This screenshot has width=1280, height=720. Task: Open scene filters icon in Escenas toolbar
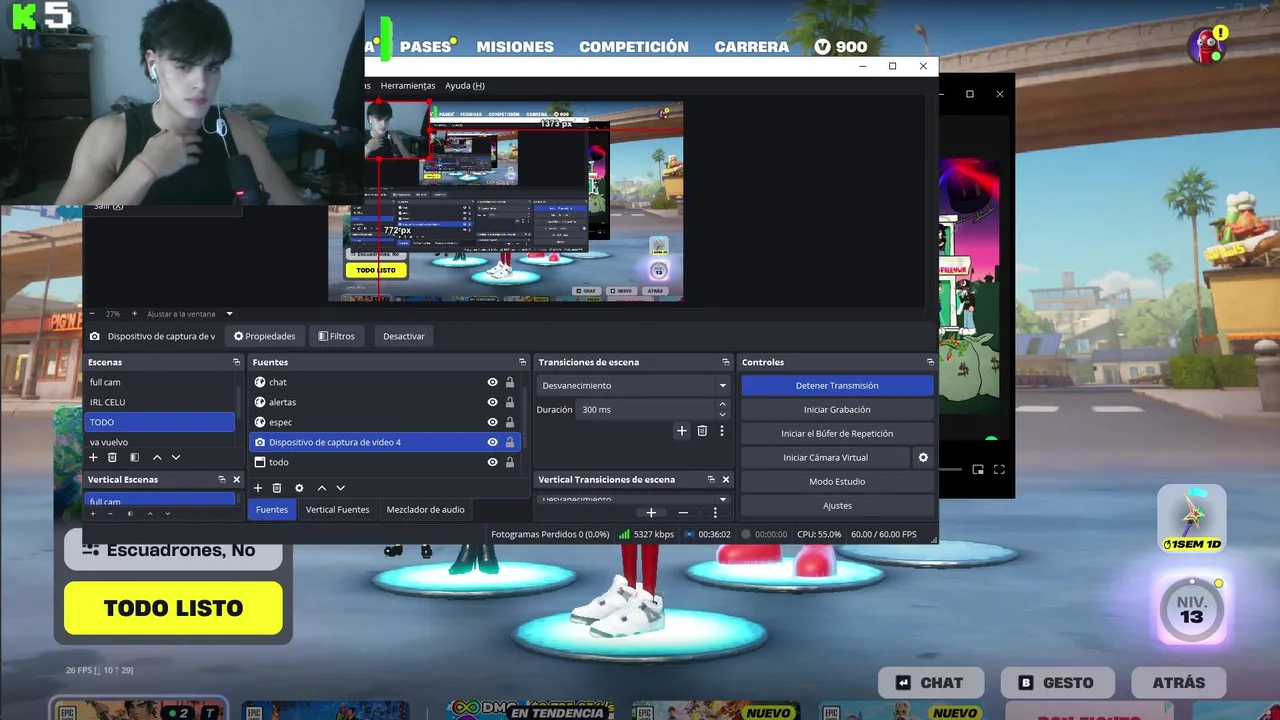(134, 457)
